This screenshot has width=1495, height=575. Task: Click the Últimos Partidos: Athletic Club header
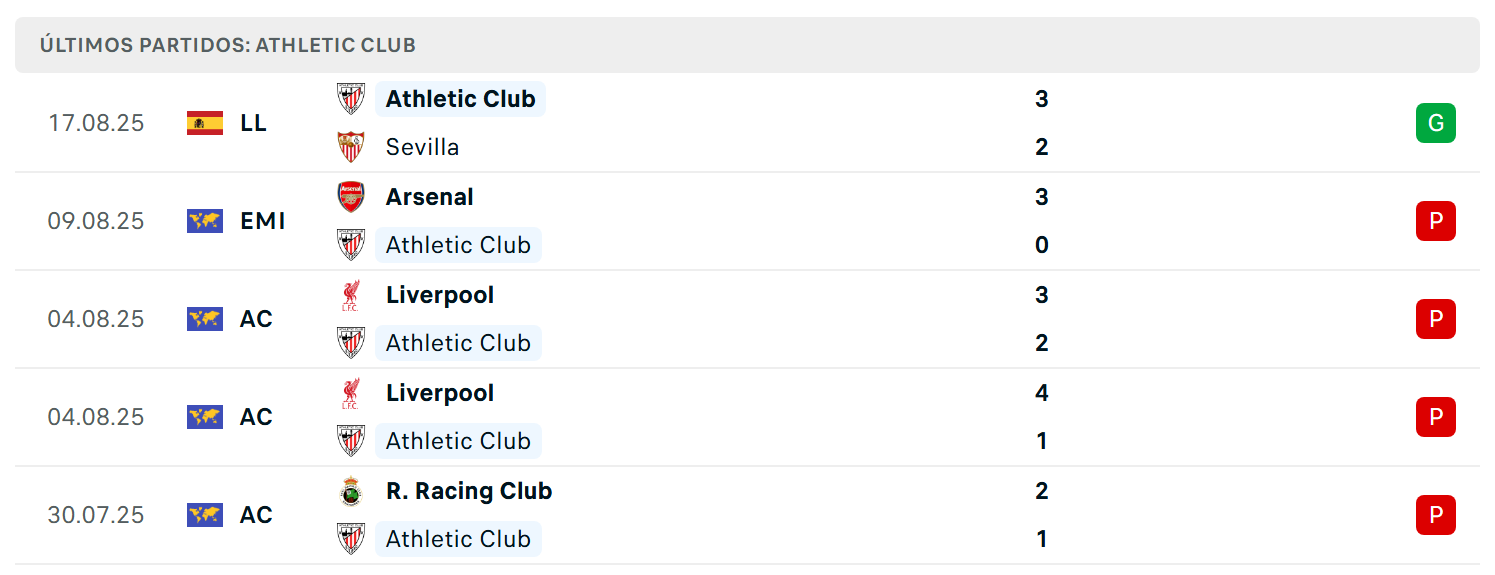point(228,45)
